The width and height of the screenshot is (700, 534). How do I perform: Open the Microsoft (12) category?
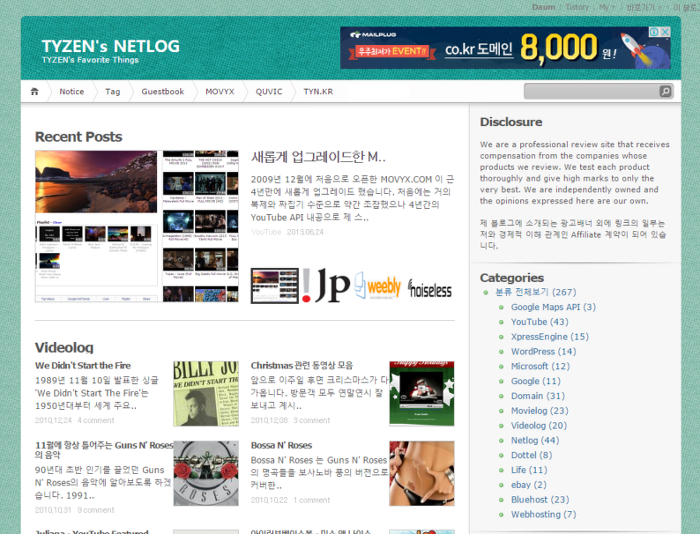point(540,366)
